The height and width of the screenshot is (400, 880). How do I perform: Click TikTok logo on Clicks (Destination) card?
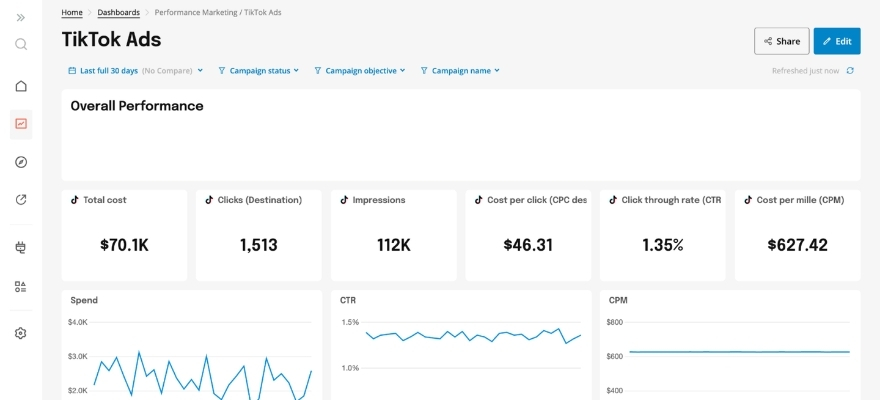[209, 200]
